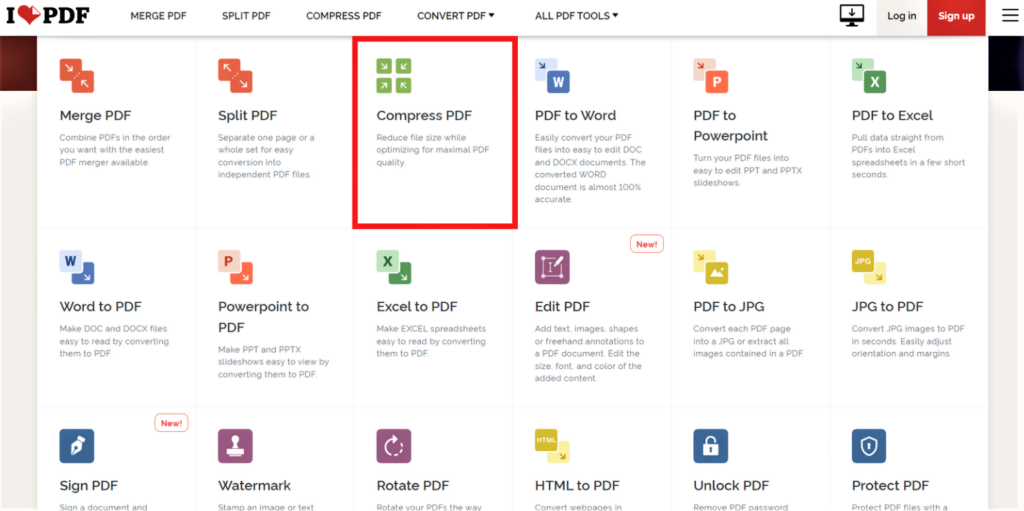1024x511 pixels.
Task: Open the Merge PDF card title
Action: (x=95, y=116)
